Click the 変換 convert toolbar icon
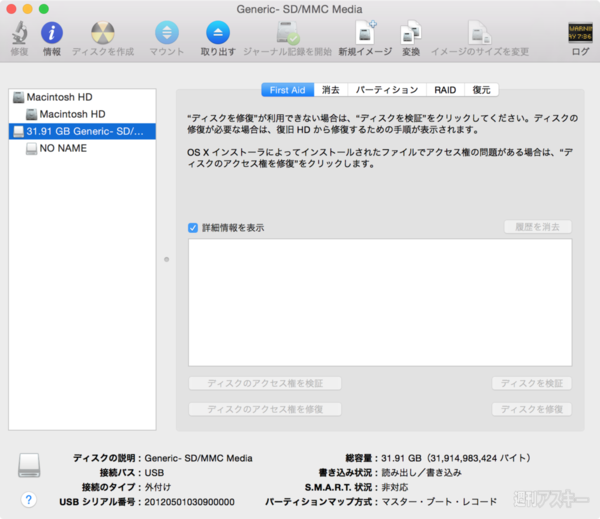 pyautogui.click(x=410, y=34)
